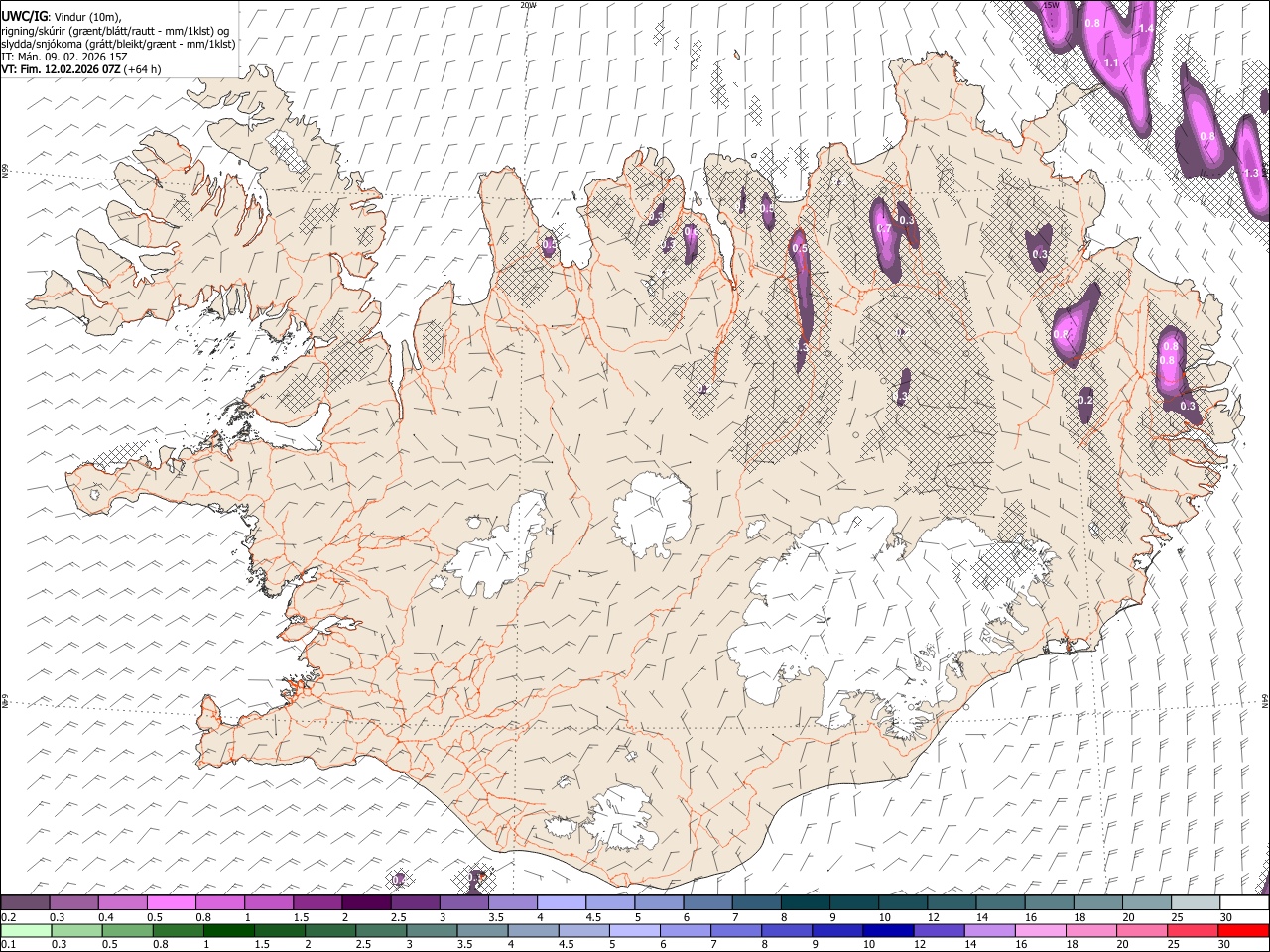
Task: Select the pale green 0.1–0.3 swatch in bottom legend row
Action: point(27,931)
